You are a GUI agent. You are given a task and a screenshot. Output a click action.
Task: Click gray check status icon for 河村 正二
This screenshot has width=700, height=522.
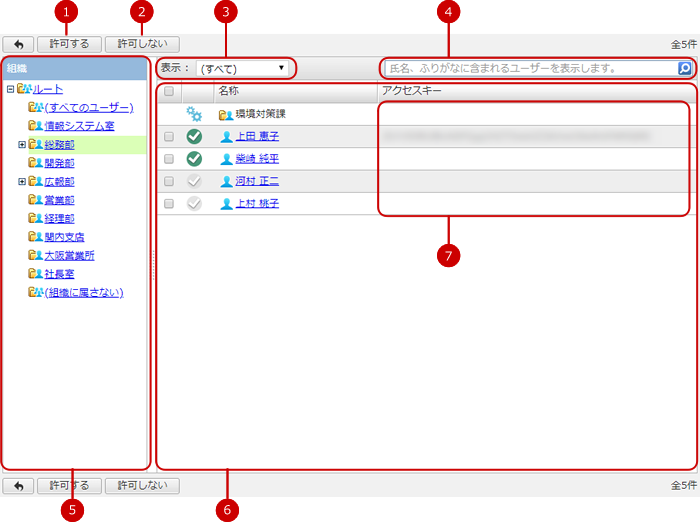tap(194, 181)
